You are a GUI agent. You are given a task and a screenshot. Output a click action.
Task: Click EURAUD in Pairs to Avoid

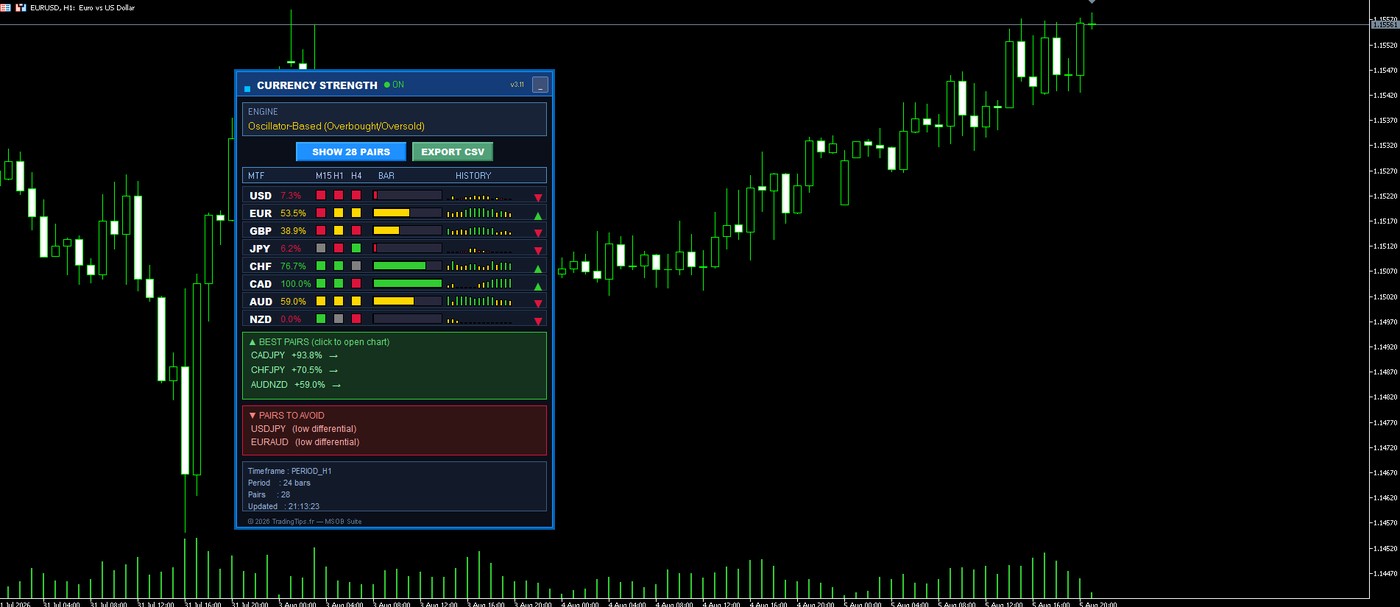coord(270,442)
